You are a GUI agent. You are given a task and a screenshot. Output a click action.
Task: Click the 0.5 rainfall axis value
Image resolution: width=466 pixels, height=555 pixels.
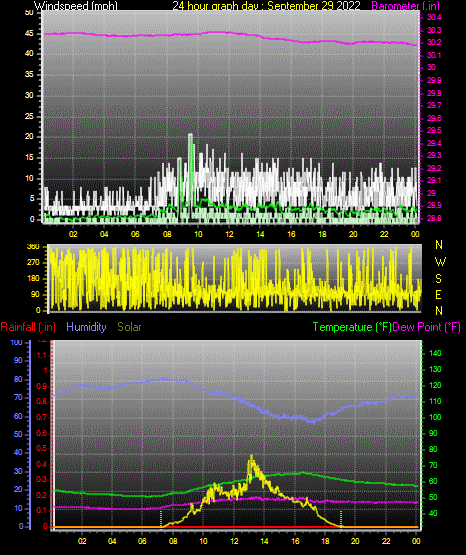point(42,448)
